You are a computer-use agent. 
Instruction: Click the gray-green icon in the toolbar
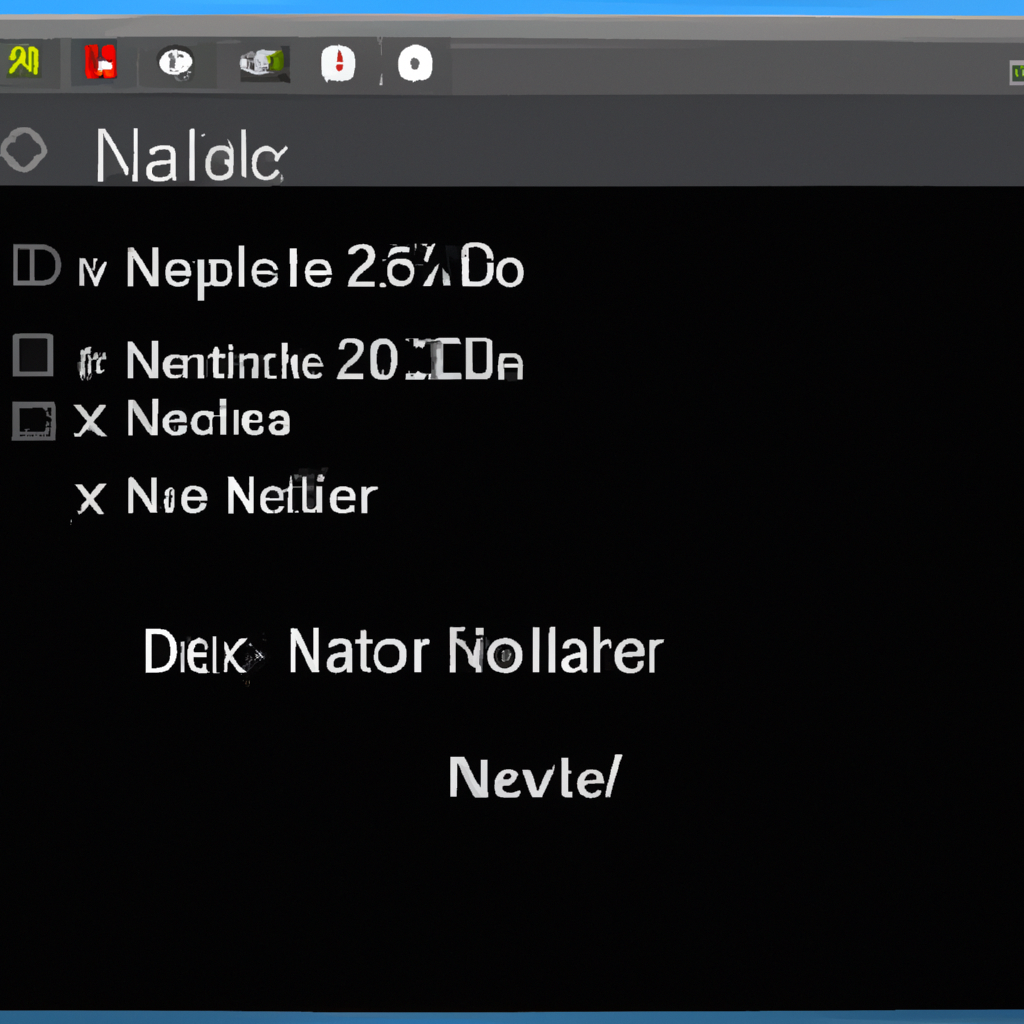tap(264, 64)
